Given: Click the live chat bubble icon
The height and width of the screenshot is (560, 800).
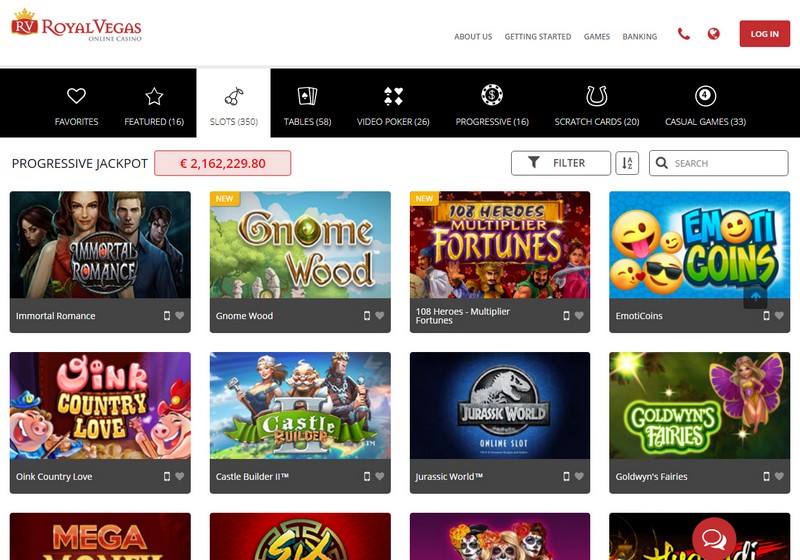Looking at the screenshot, I should pyautogui.click(x=714, y=539).
